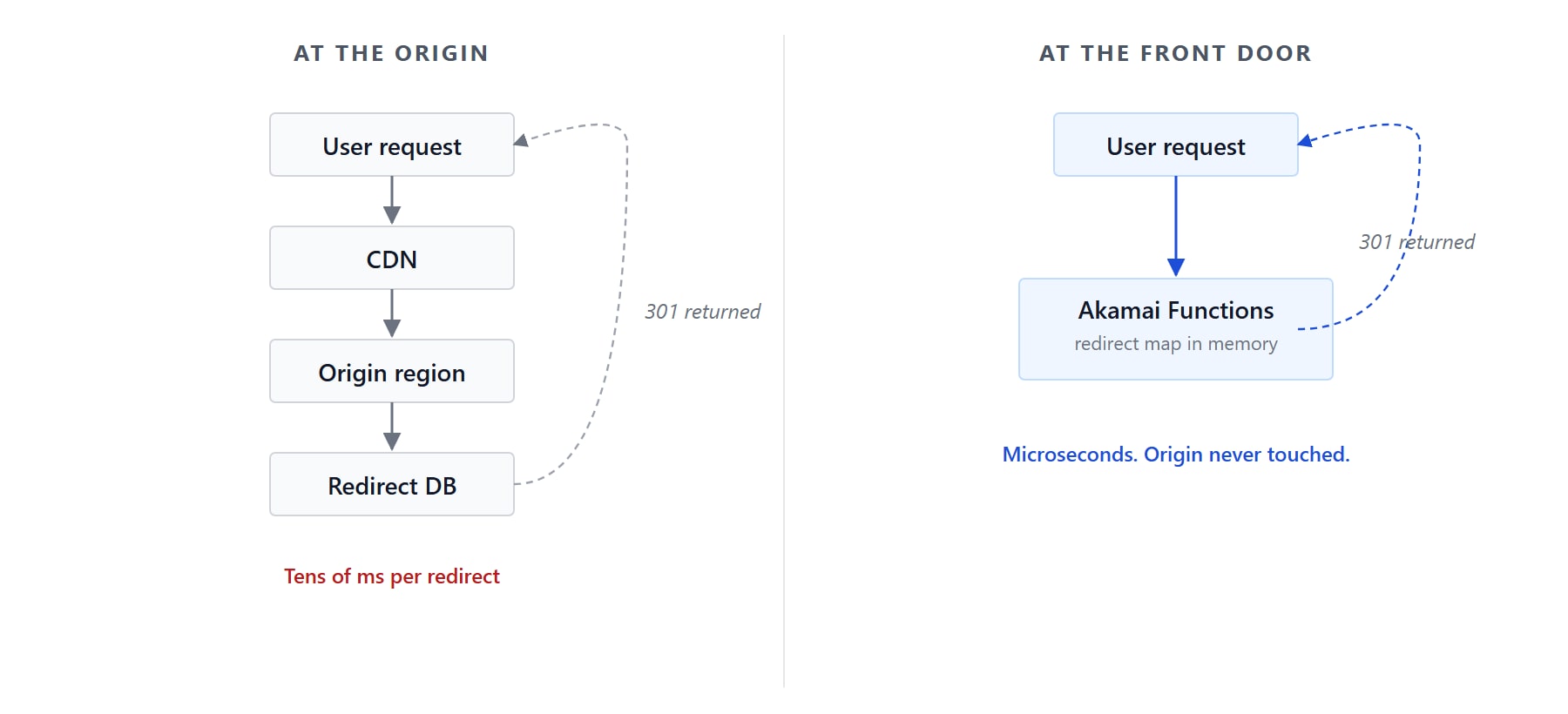This screenshot has height=714, width=1568.
Task: Select the Akamai Functions box
Action: [1176, 329]
